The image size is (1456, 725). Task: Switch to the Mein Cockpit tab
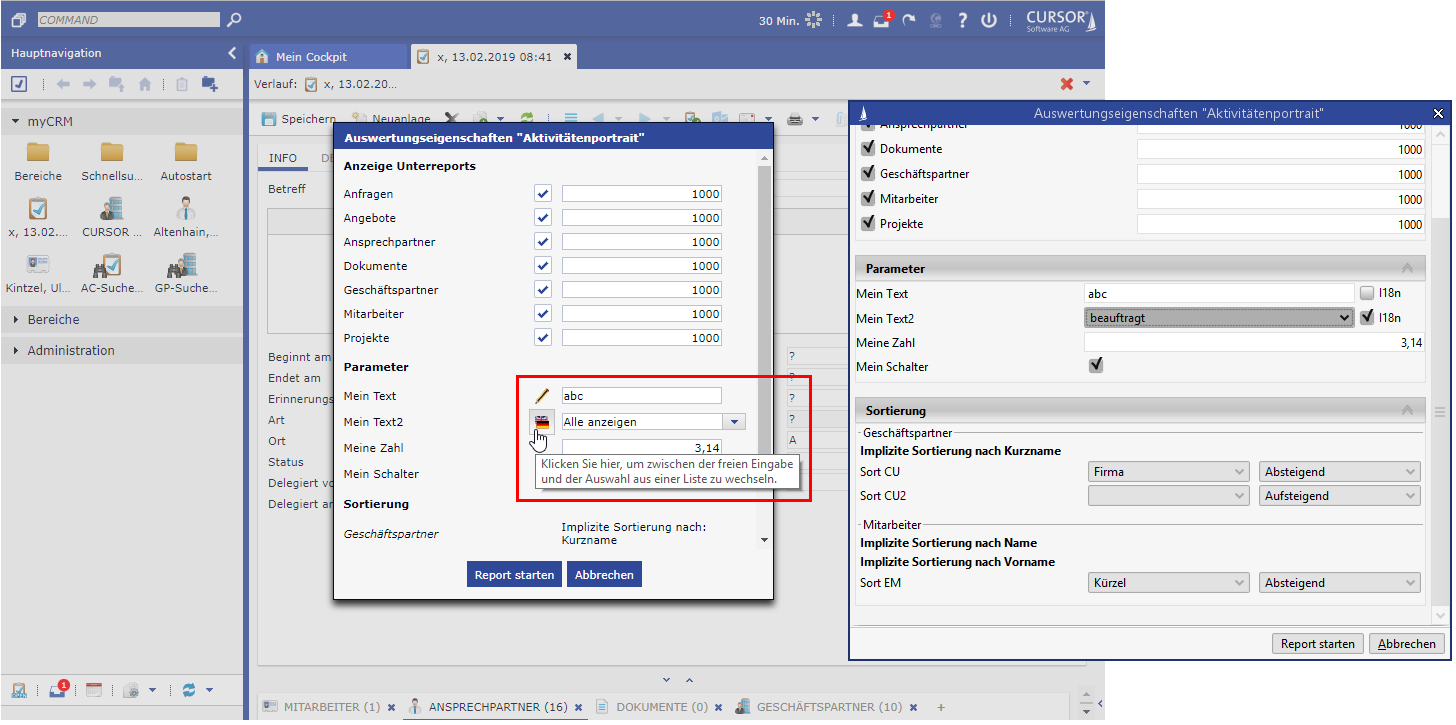(x=310, y=57)
